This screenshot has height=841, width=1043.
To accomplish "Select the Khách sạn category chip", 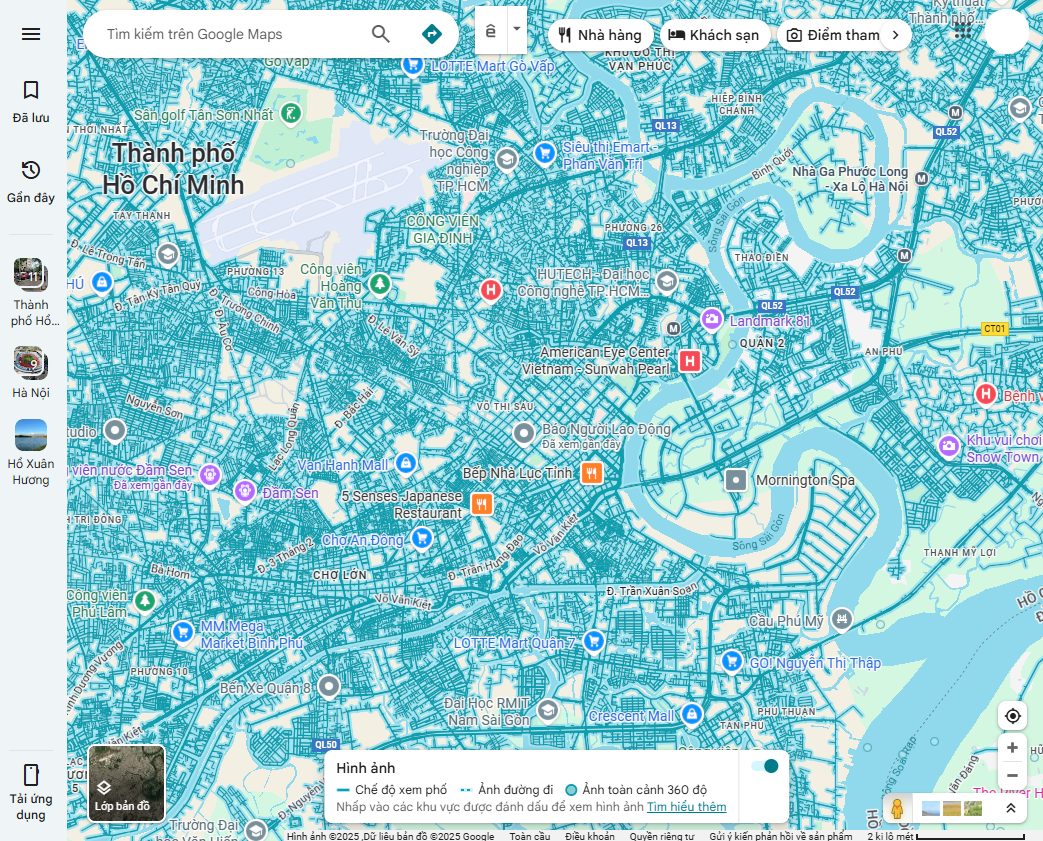I will (x=714, y=35).
